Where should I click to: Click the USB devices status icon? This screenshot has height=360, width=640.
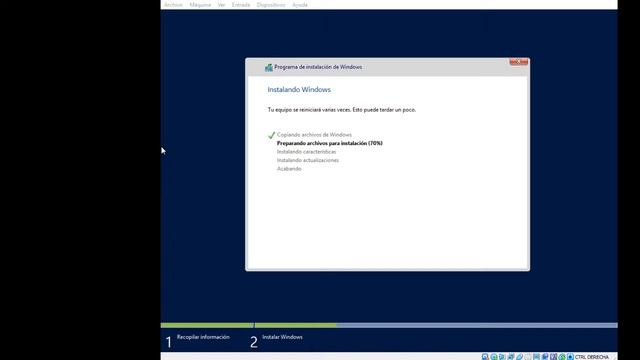(519, 357)
